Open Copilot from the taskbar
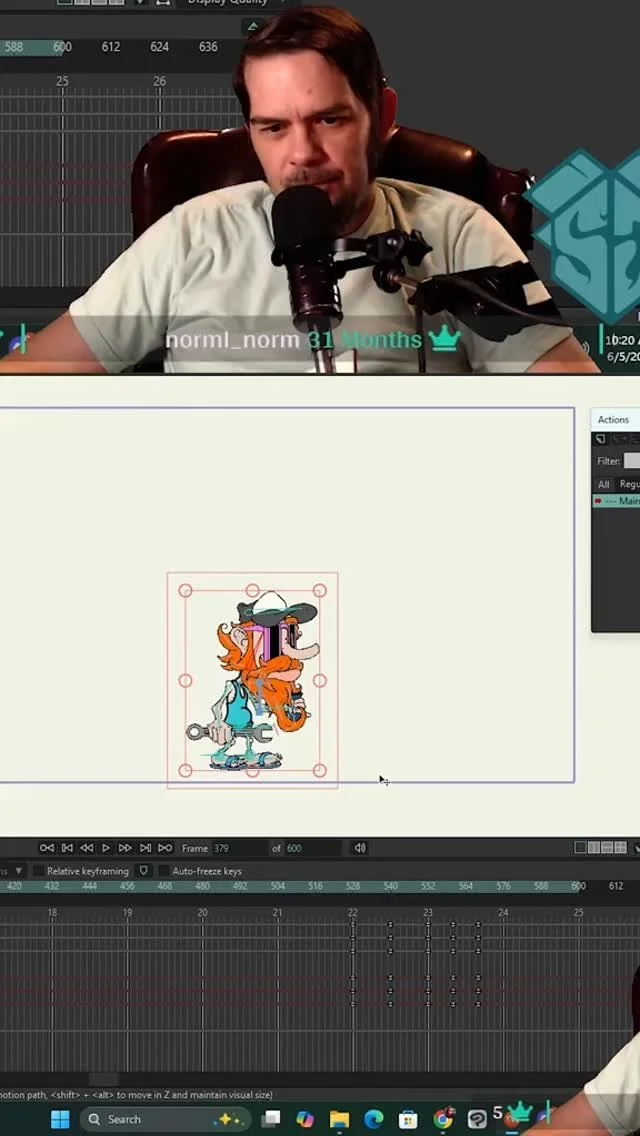 [305, 1119]
